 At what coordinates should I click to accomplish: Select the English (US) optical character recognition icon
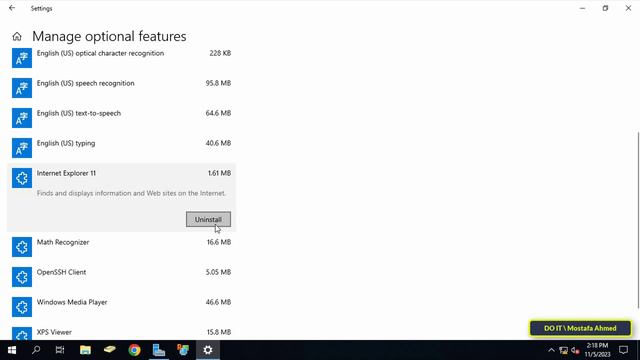[22, 58]
